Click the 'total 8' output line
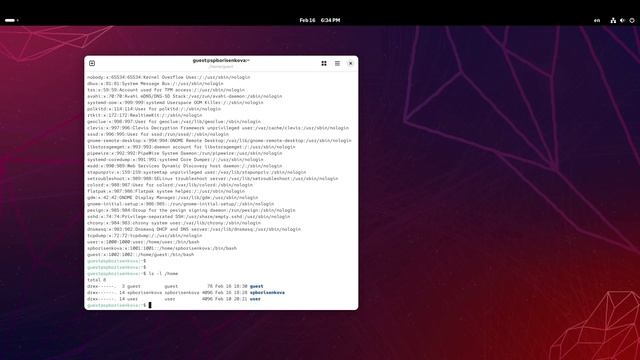 click(x=96, y=280)
